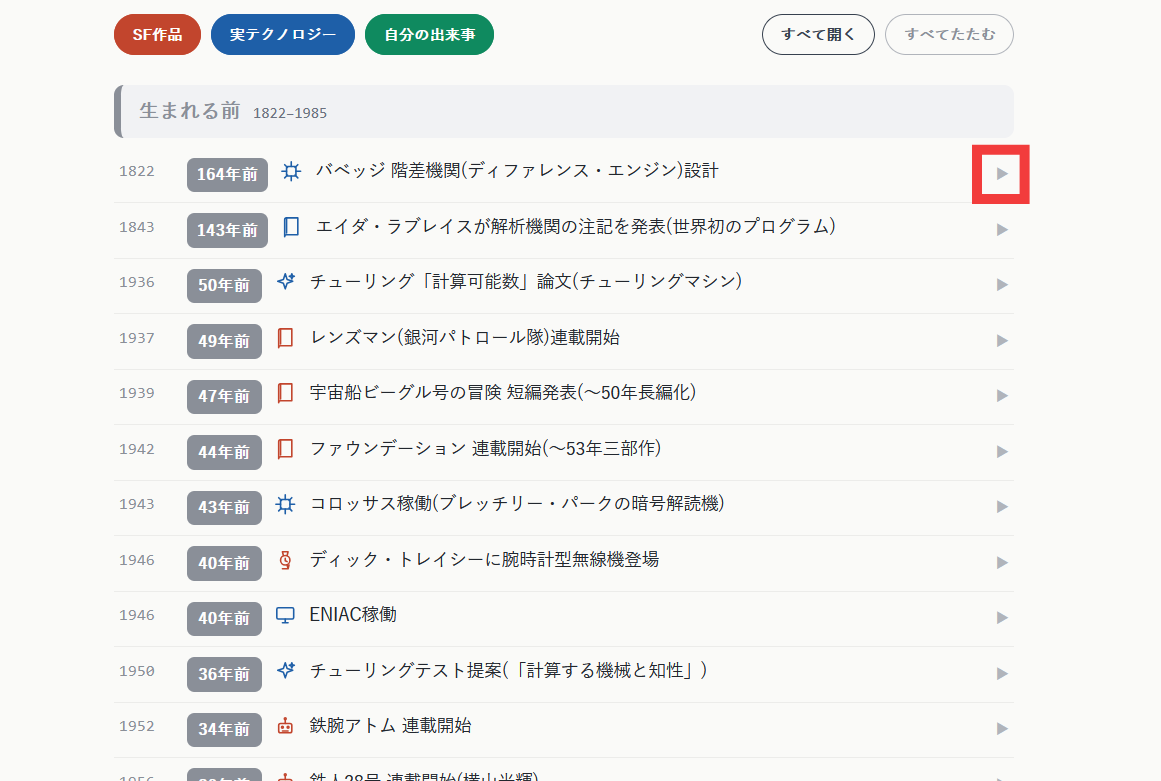Click the 34年前 badge
1161x781 pixels.
click(x=224, y=730)
